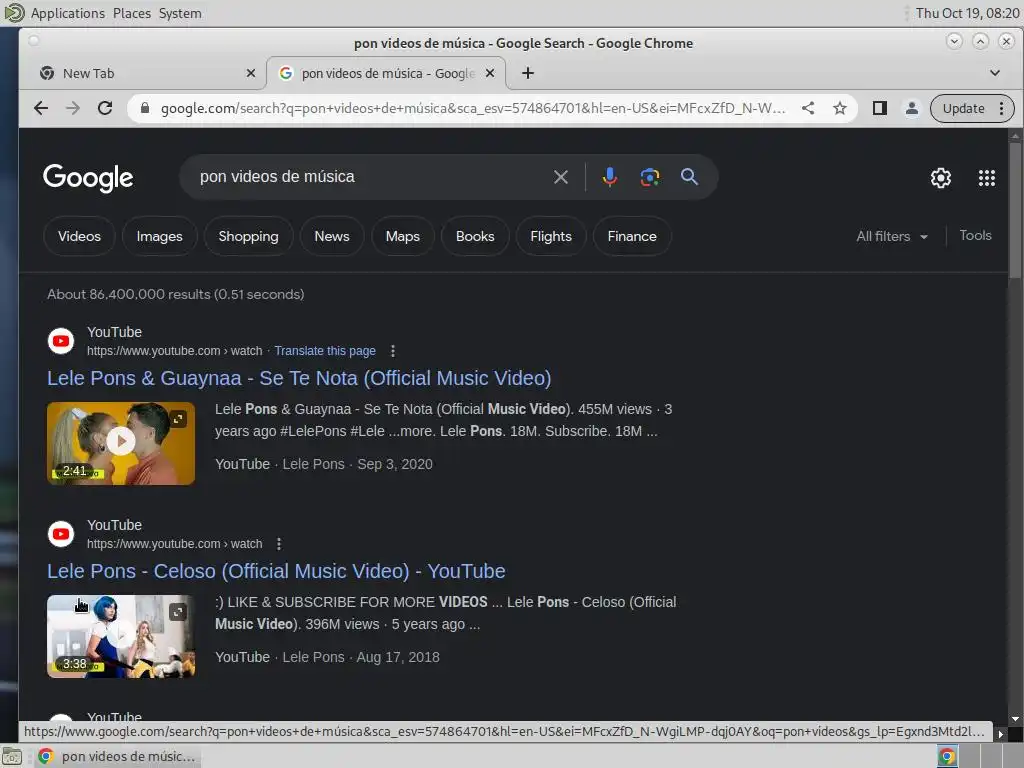Click the Chrome tray icon in bottom panel

pyautogui.click(x=946, y=756)
